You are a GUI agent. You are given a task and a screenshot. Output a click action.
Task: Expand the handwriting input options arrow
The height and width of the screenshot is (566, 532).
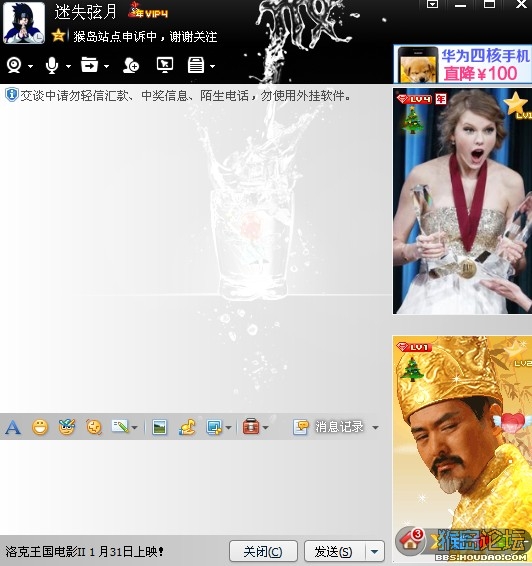point(135,428)
